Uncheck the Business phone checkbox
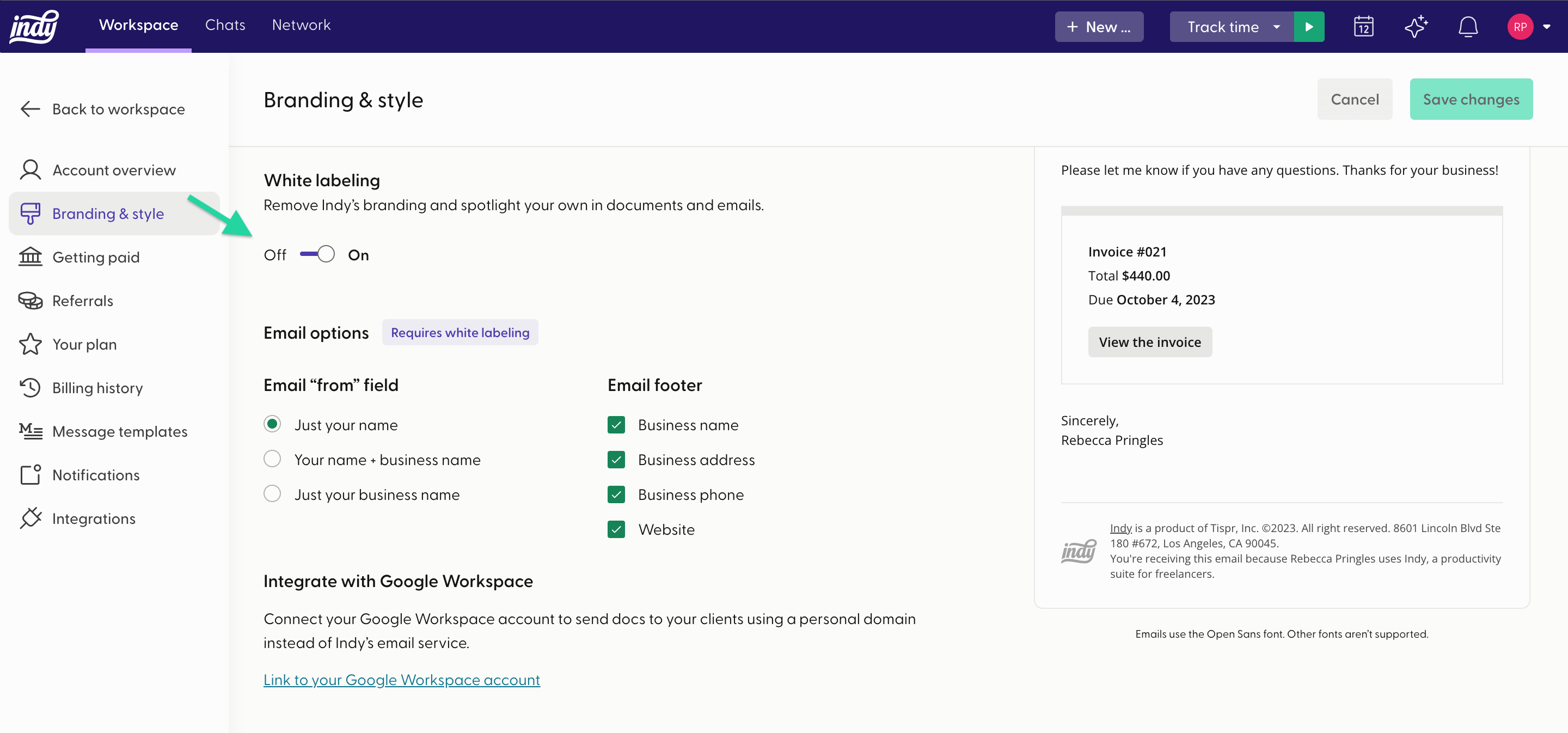 (x=616, y=494)
